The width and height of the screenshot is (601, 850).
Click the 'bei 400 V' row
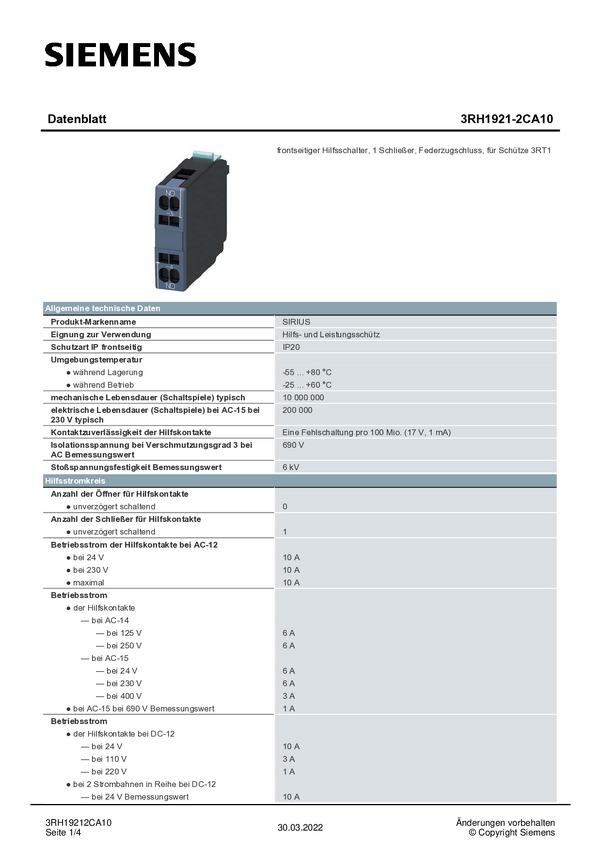tap(119, 696)
